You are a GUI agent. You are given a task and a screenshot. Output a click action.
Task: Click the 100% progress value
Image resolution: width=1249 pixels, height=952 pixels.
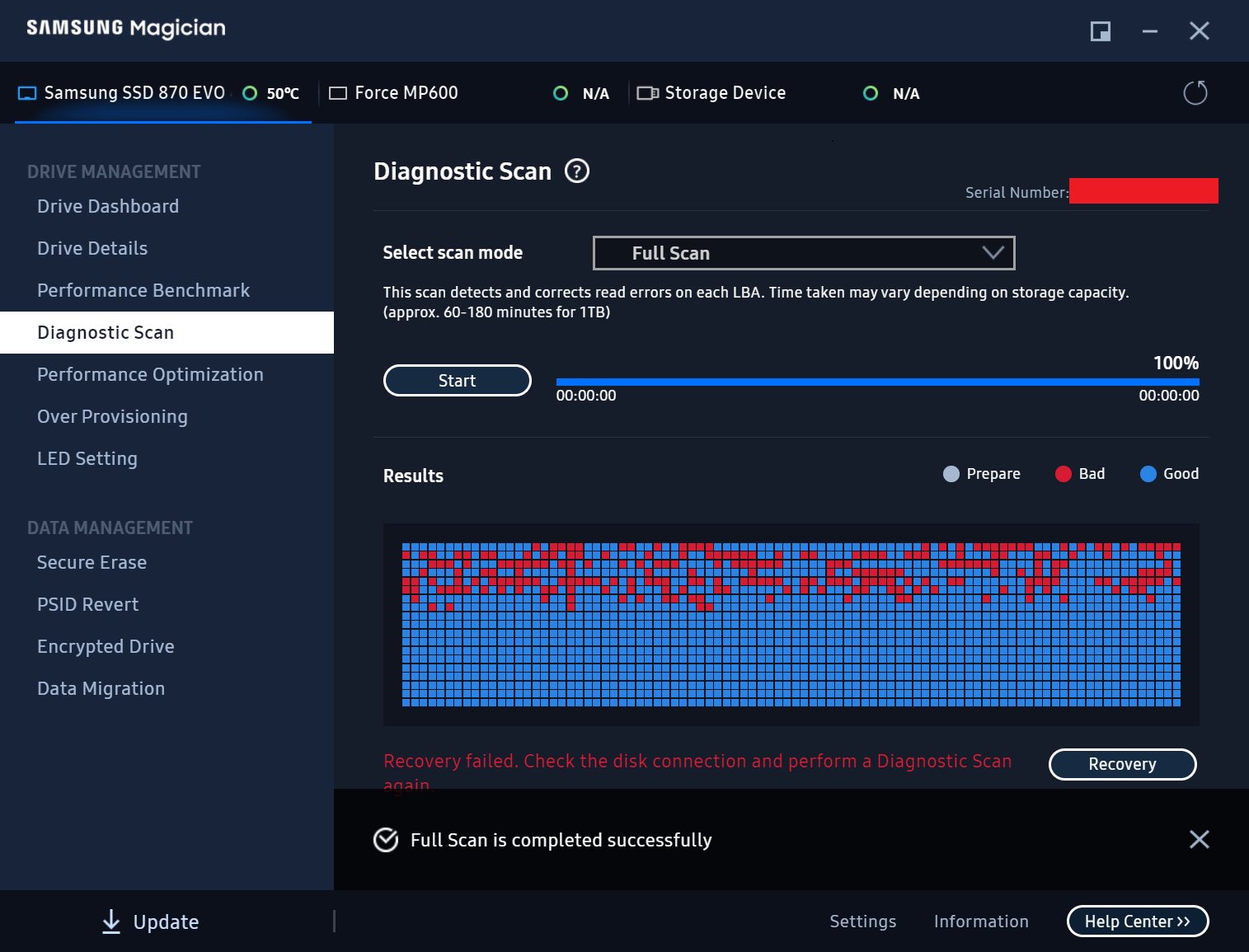click(x=1176, y=363)
